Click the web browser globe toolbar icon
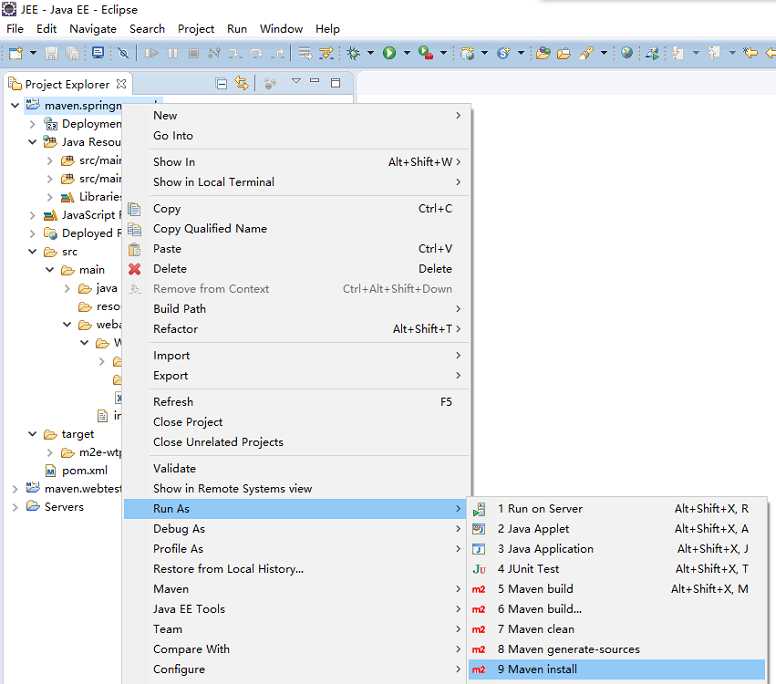Image resolution: width=776 pixels, height=684 pixels. 627,52
